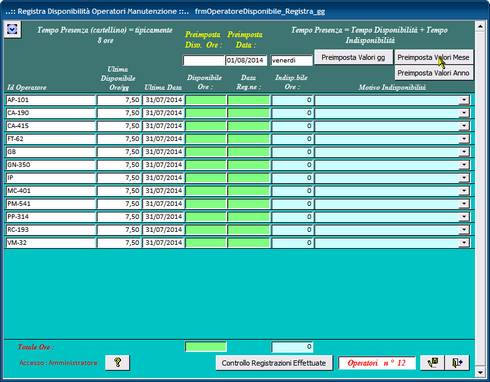This screenshot has width=490, height=382.
Task: Expand Motivo Indisponibilità dropdown for GN-350
Action: 464,165
